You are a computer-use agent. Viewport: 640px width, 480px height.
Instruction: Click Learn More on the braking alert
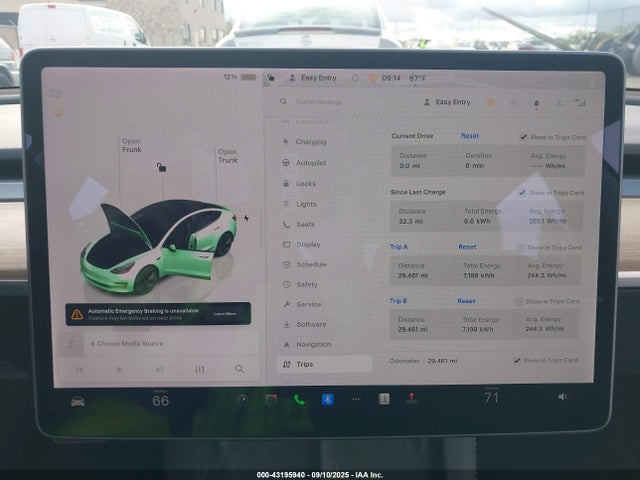point(225,313)
